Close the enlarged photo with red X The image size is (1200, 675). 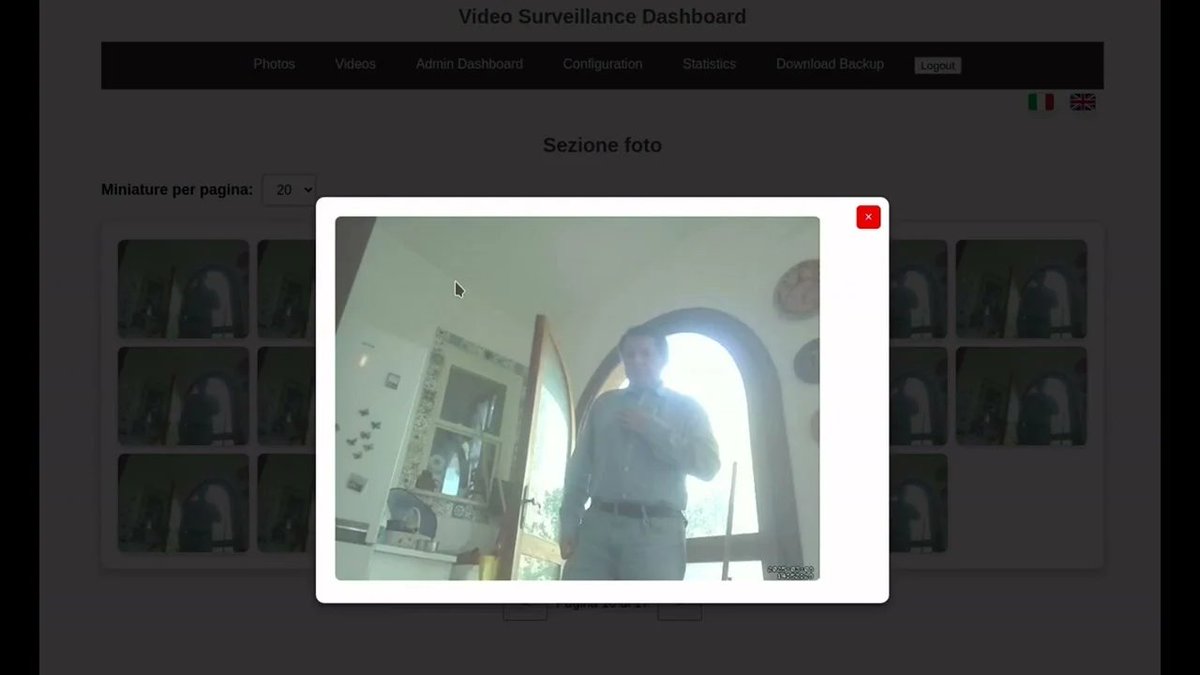point(868,217)
